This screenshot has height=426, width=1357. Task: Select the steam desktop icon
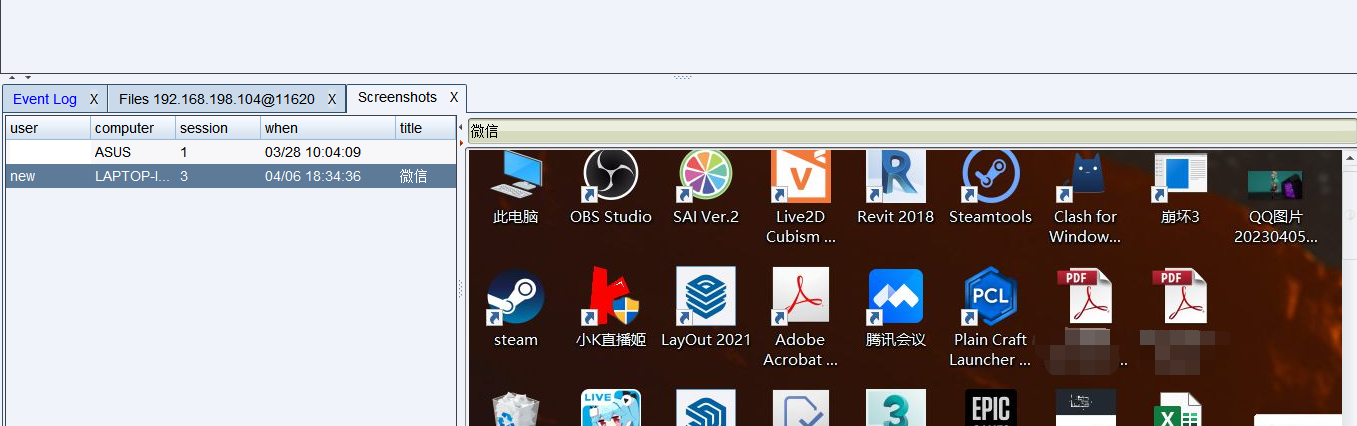click(516, 297)
